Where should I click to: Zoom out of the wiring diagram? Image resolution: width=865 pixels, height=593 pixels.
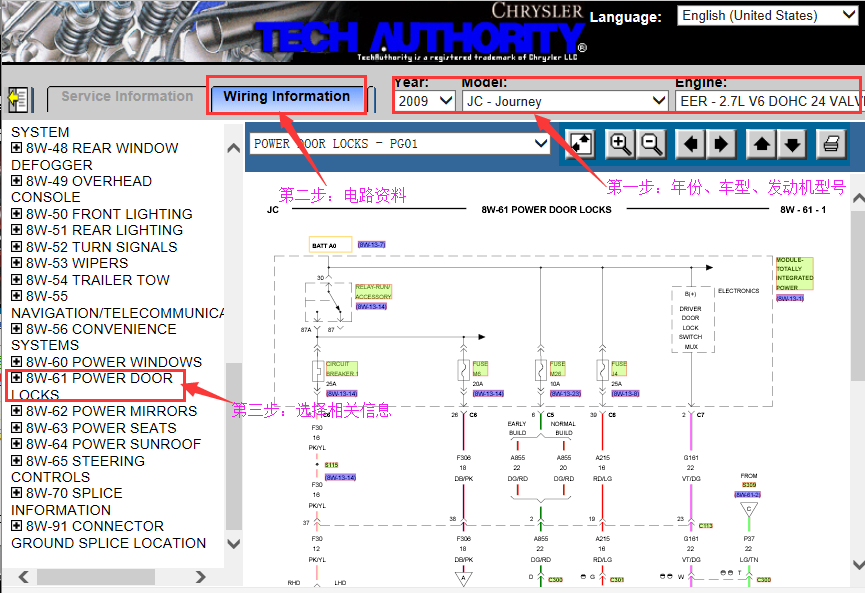click(652, 145)
